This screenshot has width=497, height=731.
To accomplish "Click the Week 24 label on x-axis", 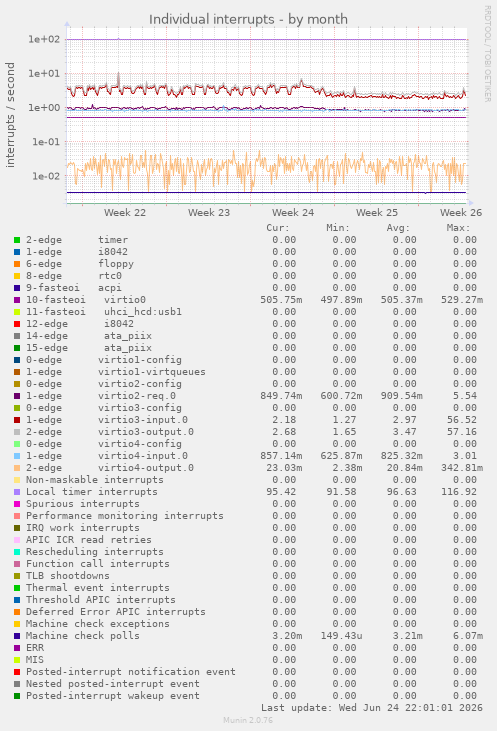I will click(293, 213).
